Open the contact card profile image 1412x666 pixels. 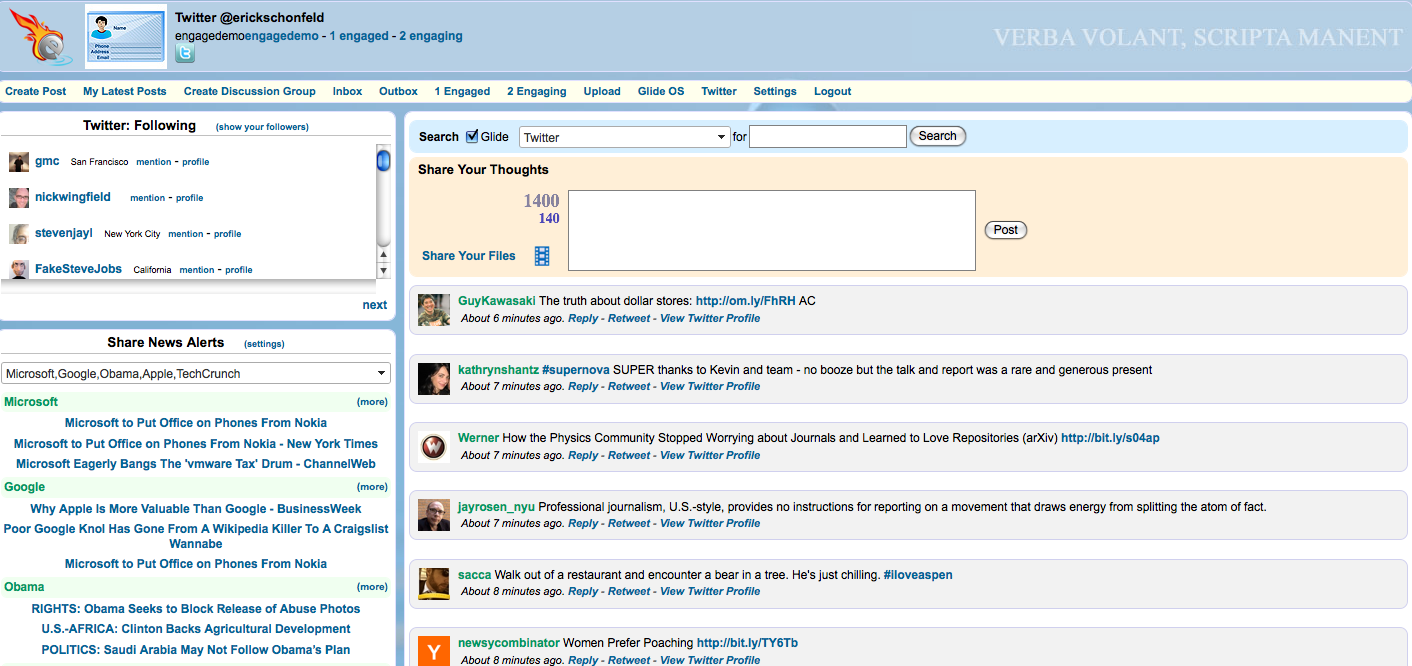(x=126, y=36)
